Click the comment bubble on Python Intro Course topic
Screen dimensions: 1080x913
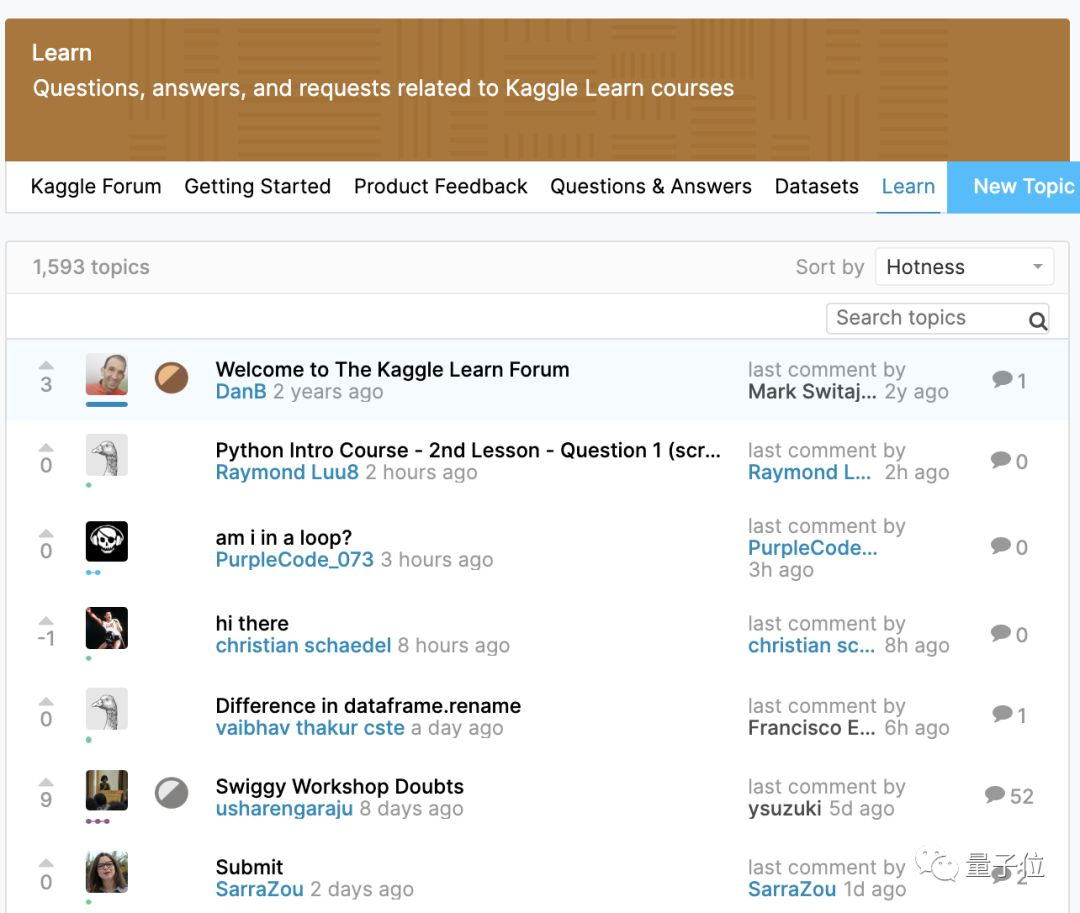(x=1001, y=459)
